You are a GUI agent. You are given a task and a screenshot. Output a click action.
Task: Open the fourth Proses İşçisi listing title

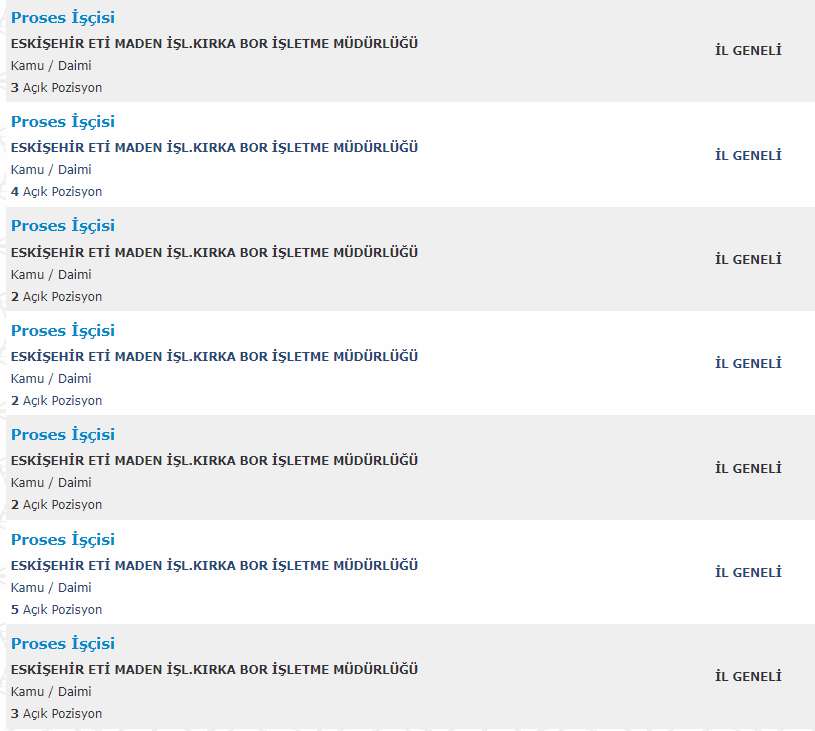point(62,331)
